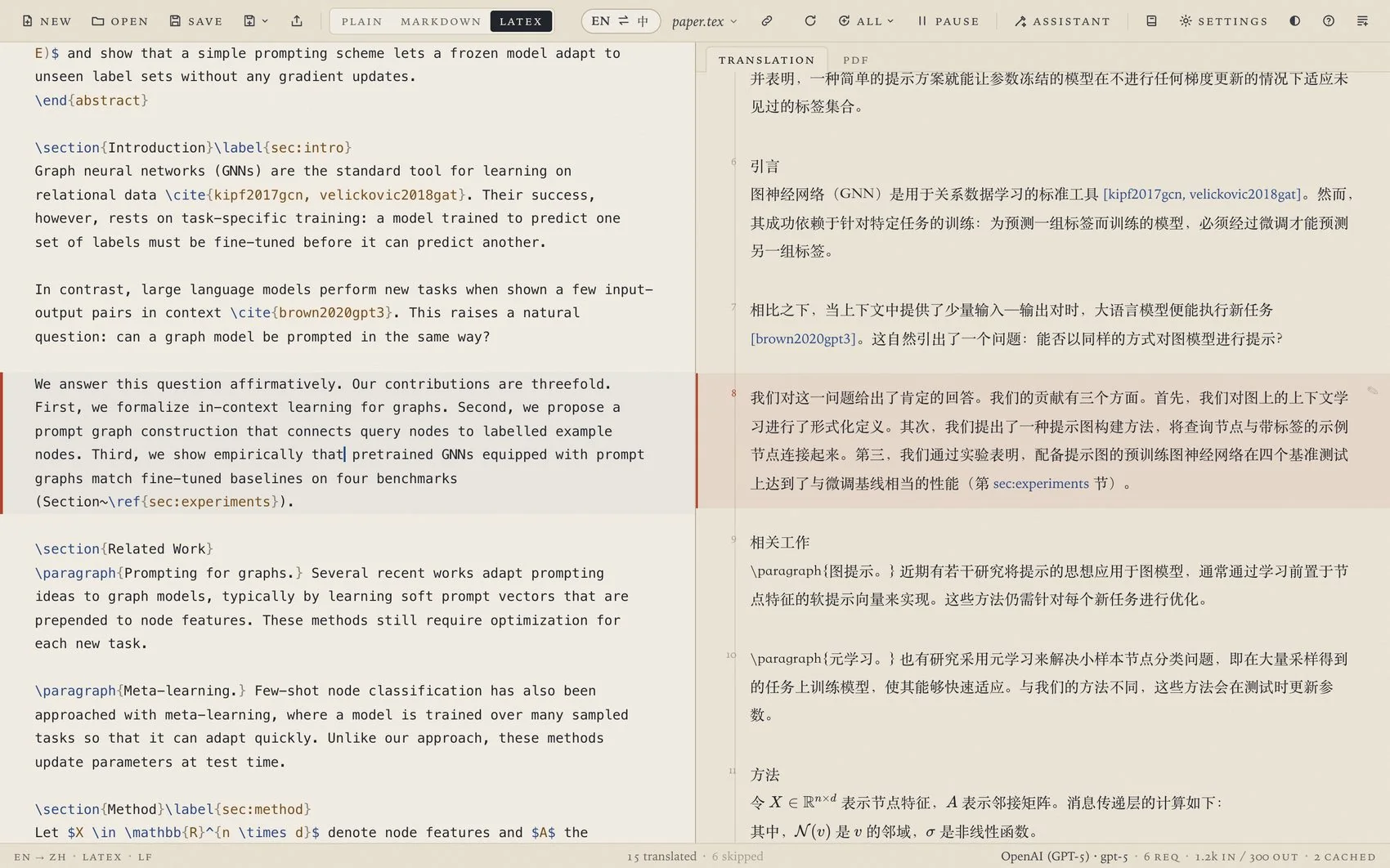Screen dimensions: 1390x868
Task: Click the '6 skipped' status entry
Action: click(x=738, y=857)
